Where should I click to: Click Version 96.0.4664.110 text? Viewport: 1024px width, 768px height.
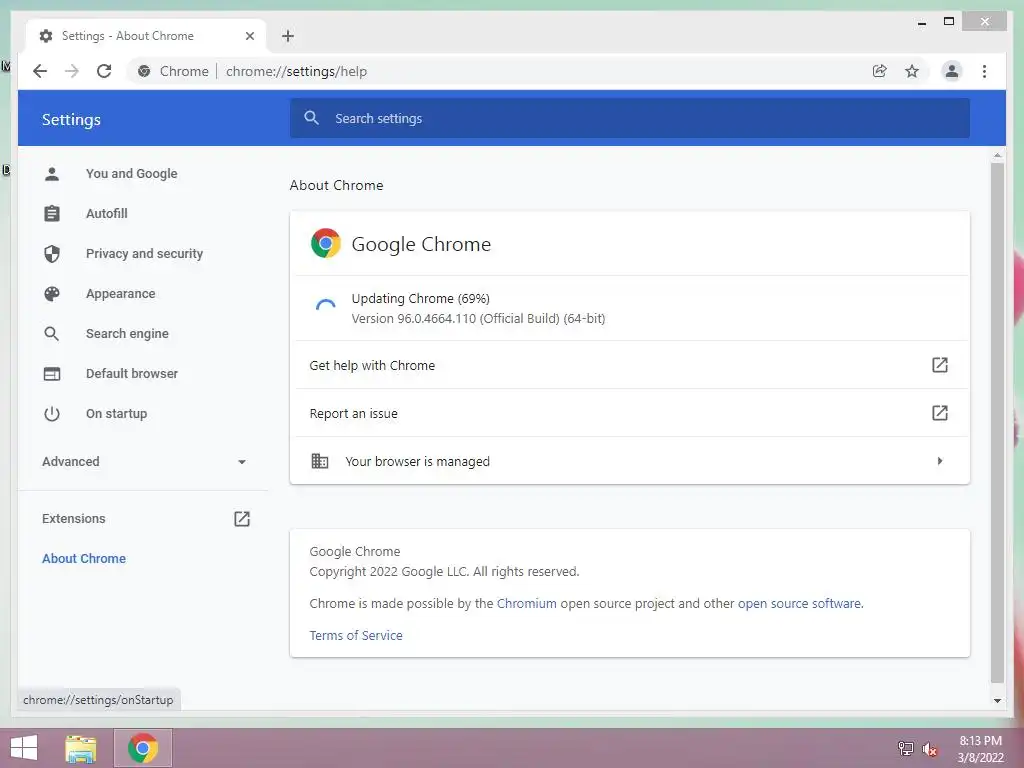pos(478,319)
